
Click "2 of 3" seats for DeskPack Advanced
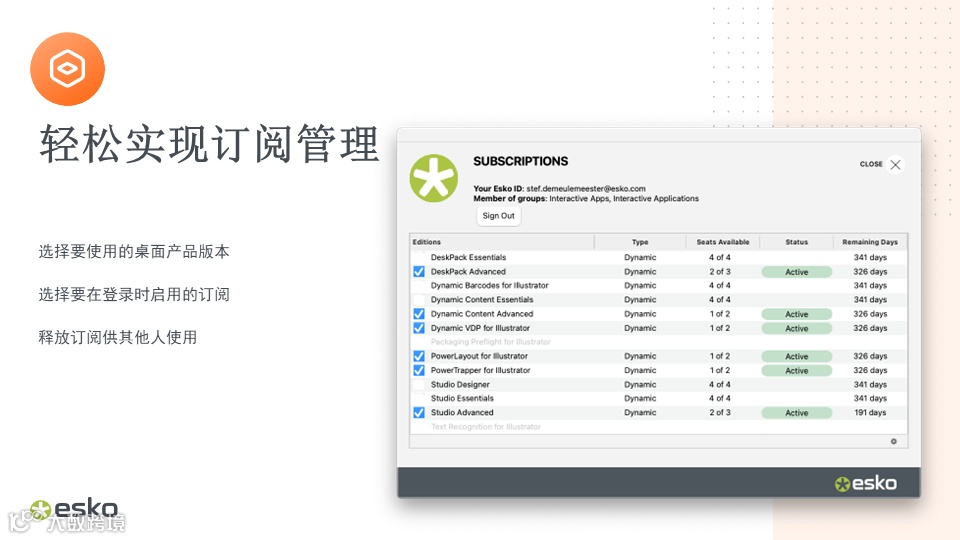pos(720,272)
